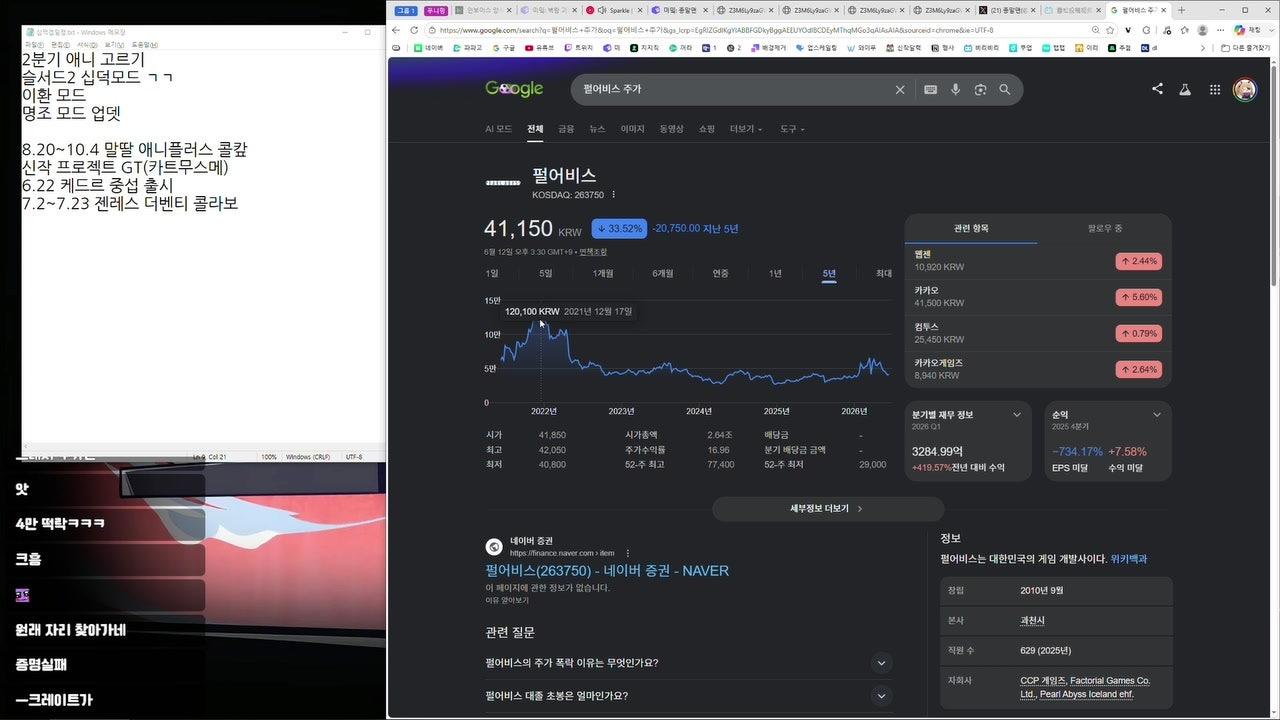
Task: Clear the Google search box text
Action: (x=900, y=89)
